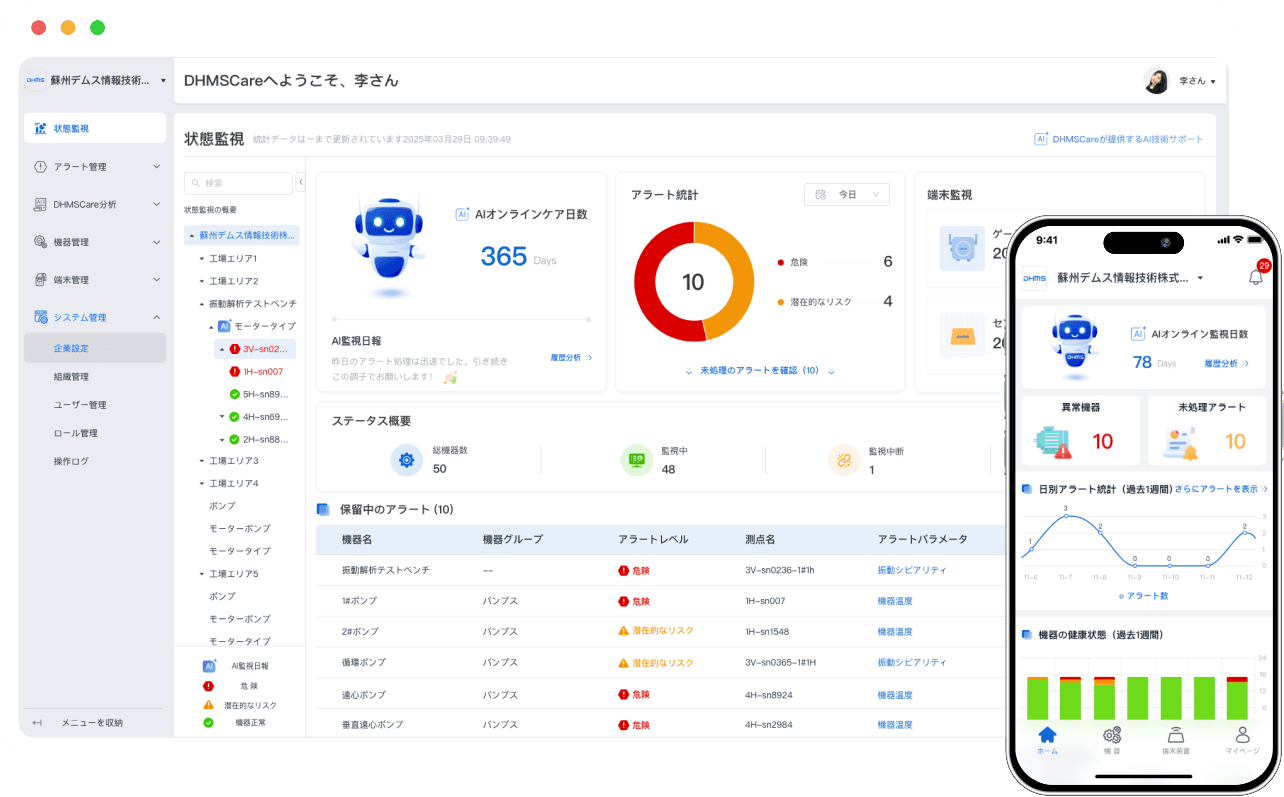The width and height of the screenshot is (1284, 797).
Task: Open 履歴分析 link in AI監視日報 card
Action: tap(571, 357)
